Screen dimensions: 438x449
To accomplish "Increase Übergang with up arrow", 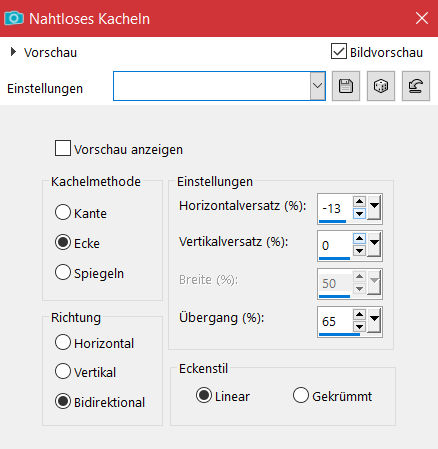I will 359,315.
